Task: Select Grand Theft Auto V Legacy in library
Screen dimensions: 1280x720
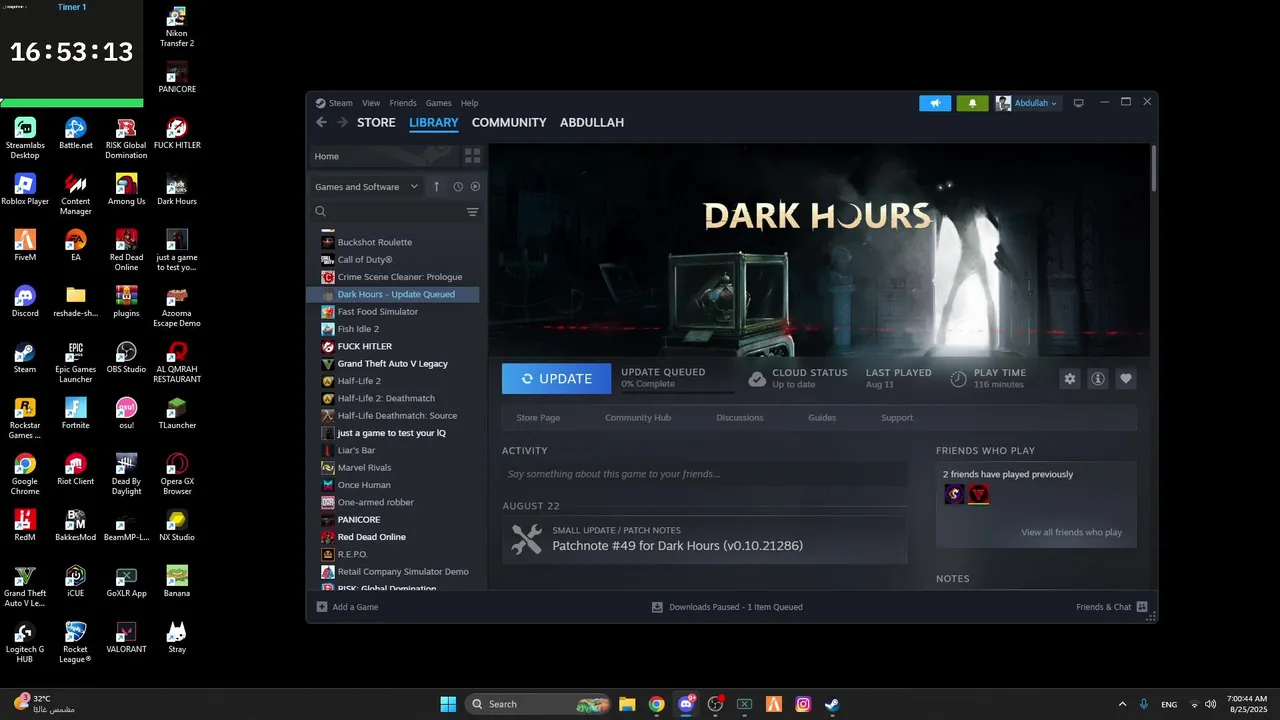Action: tap(393, 364)
